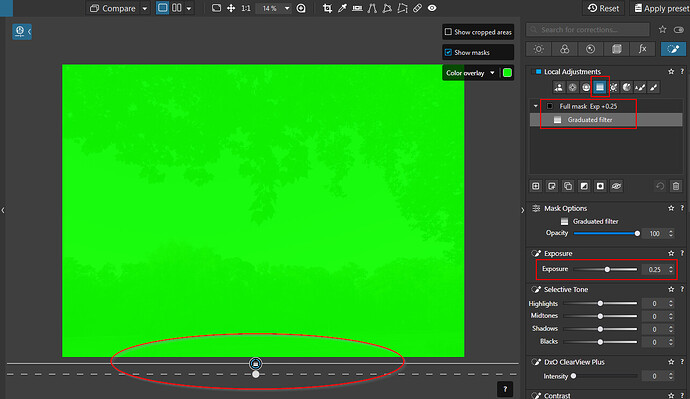
Task: Open the Local Adjustments brush tab
Action: [x=673, y=49]
